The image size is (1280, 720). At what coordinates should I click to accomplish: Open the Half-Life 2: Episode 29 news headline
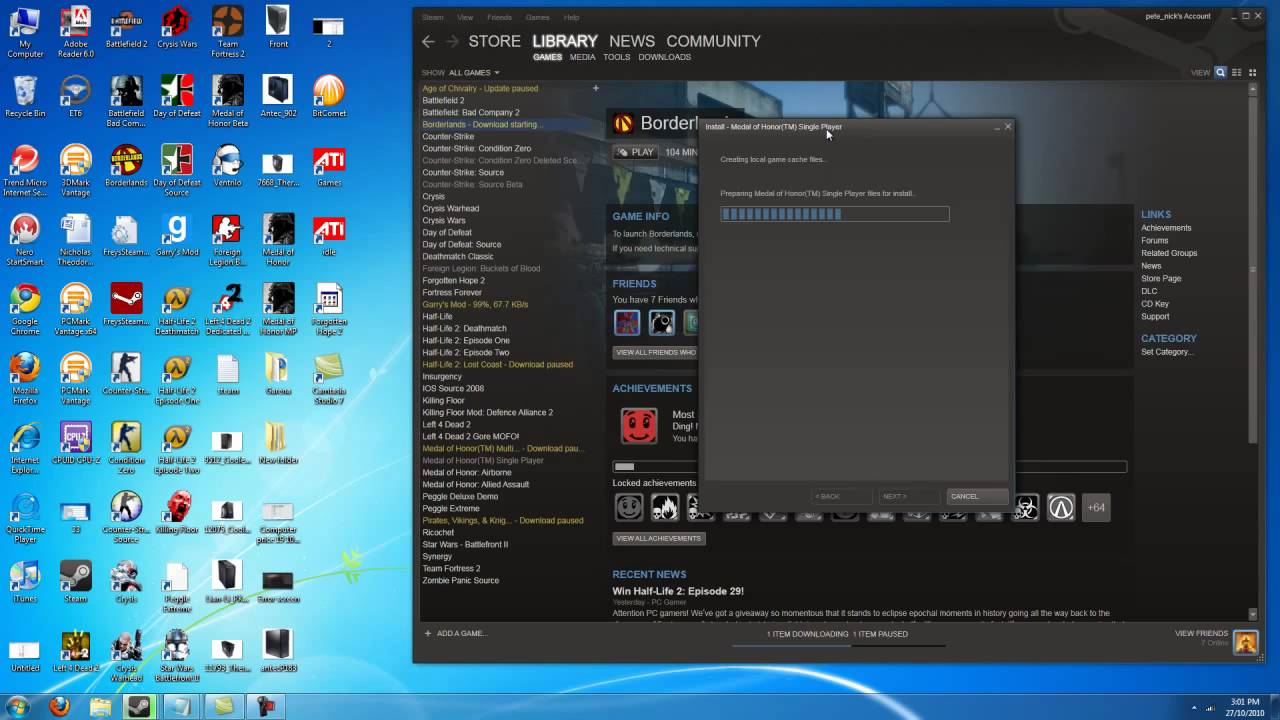678,591
